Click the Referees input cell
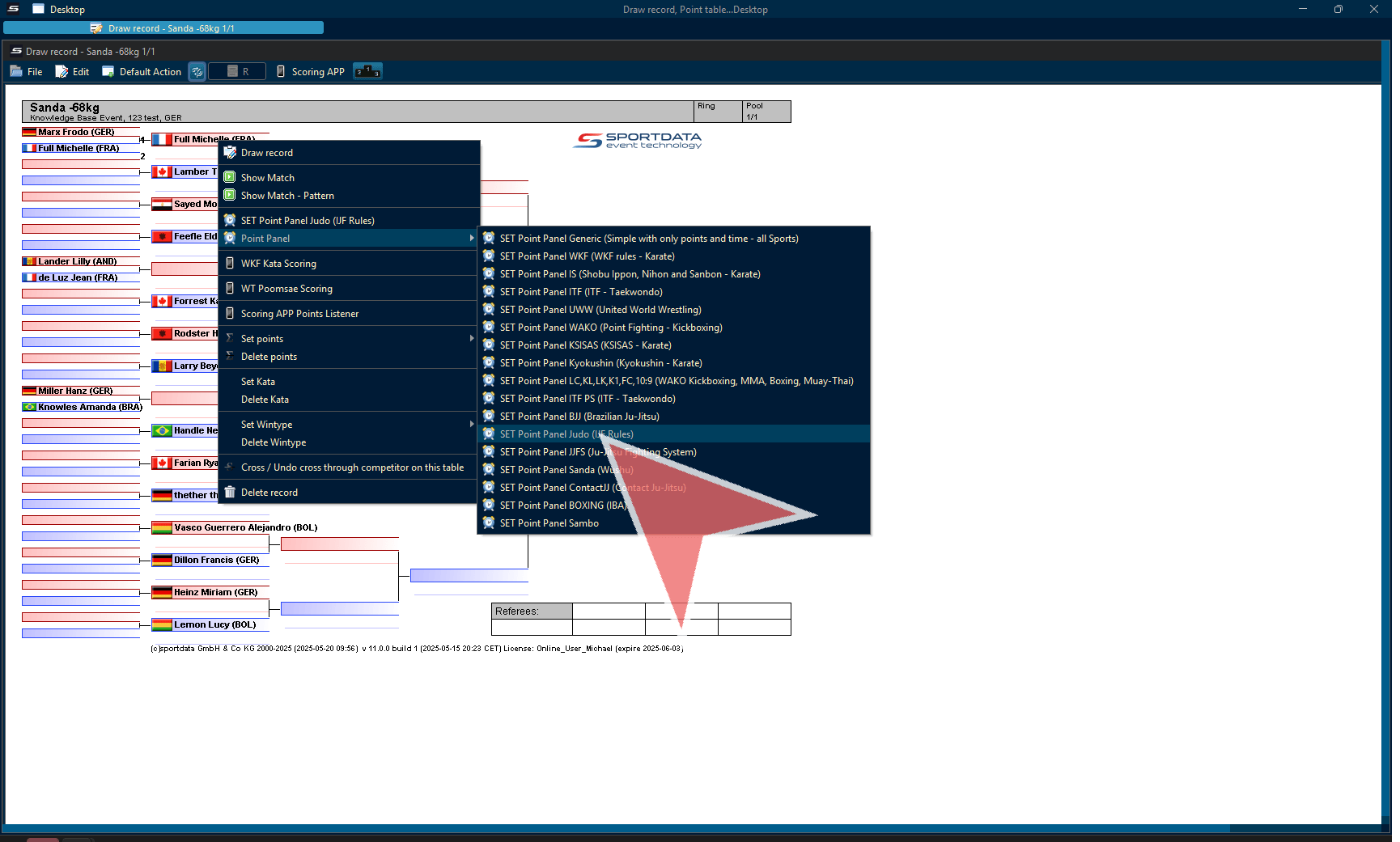This screenshot has width=1400, height=842. pyautogui.click(x=609, y=611)
